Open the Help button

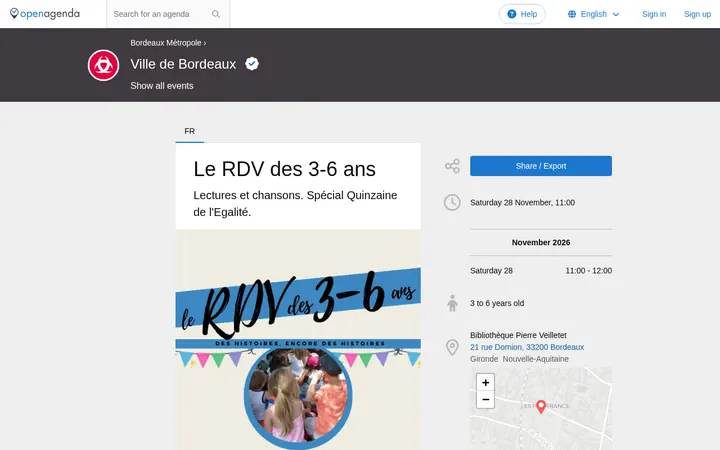point(522,14)
